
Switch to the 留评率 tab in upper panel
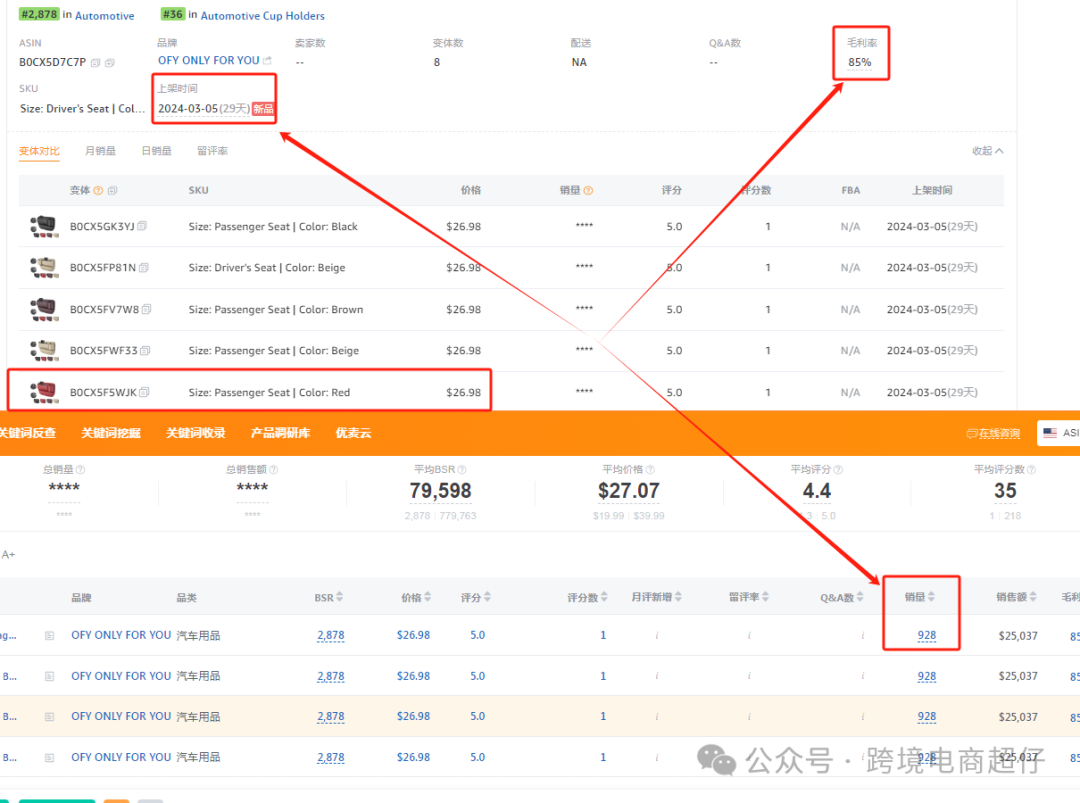[x=212, y=151]
